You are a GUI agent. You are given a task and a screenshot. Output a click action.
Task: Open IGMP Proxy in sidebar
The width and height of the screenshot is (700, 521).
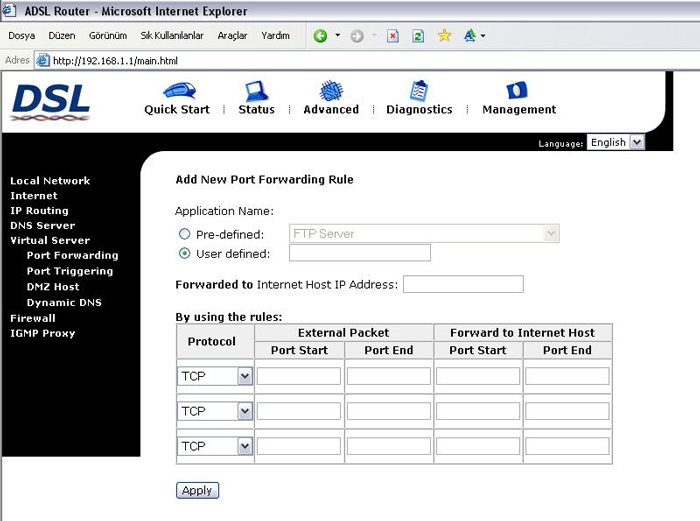coord(42,333)
